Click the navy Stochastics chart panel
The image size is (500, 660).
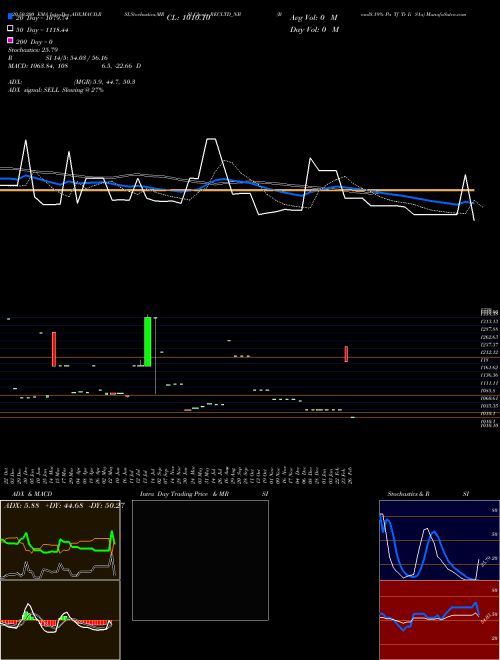tap(439, 540)
